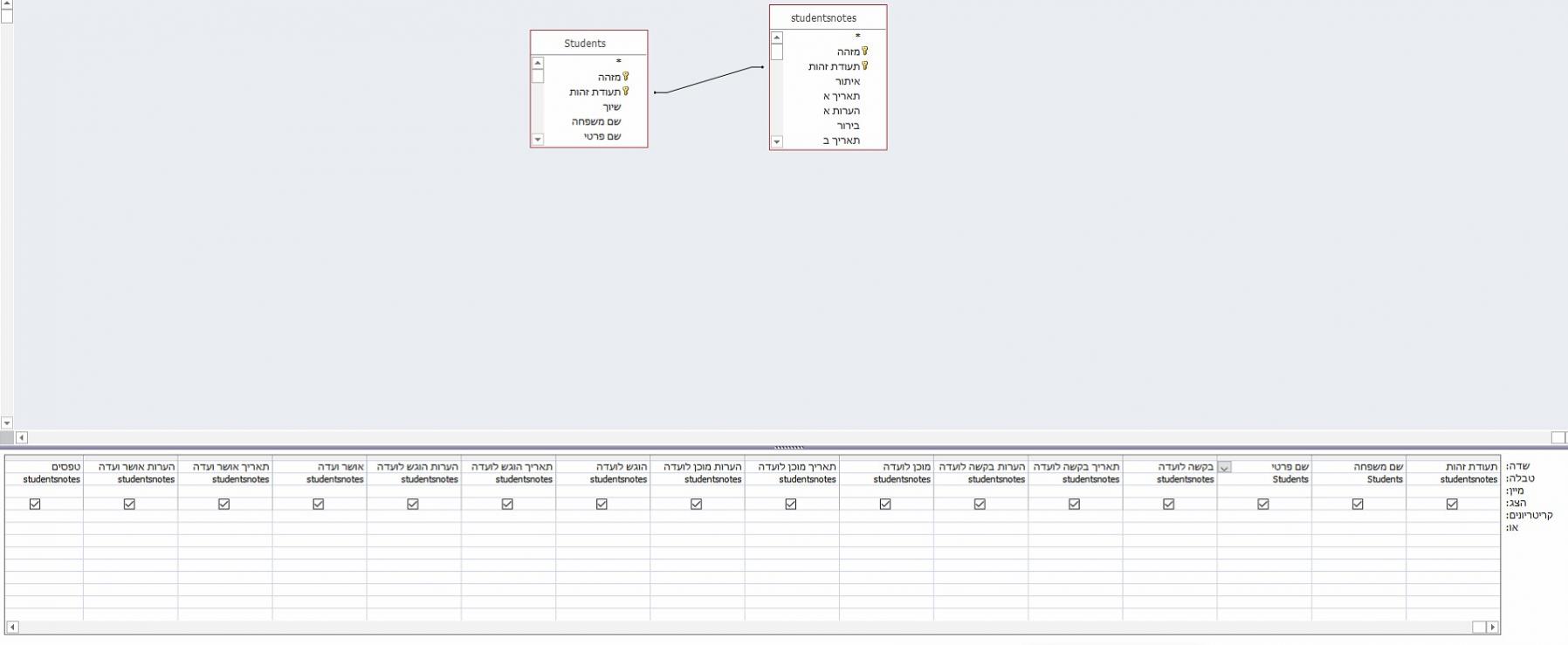Click the up arrow of the table pane's vertical scrollbar
The width and height of the screenshot is (1568, 645).
pyautogui.click(x=6, y=4)
